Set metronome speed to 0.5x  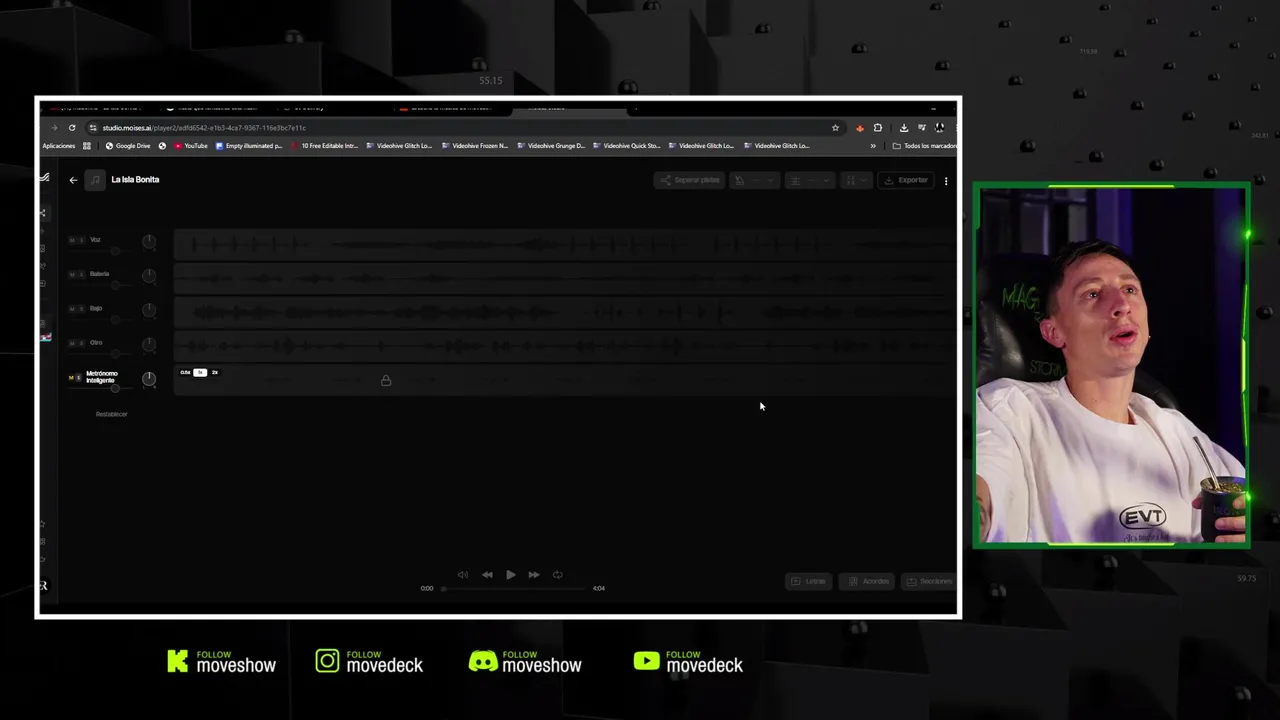click(x=185, y=372)
